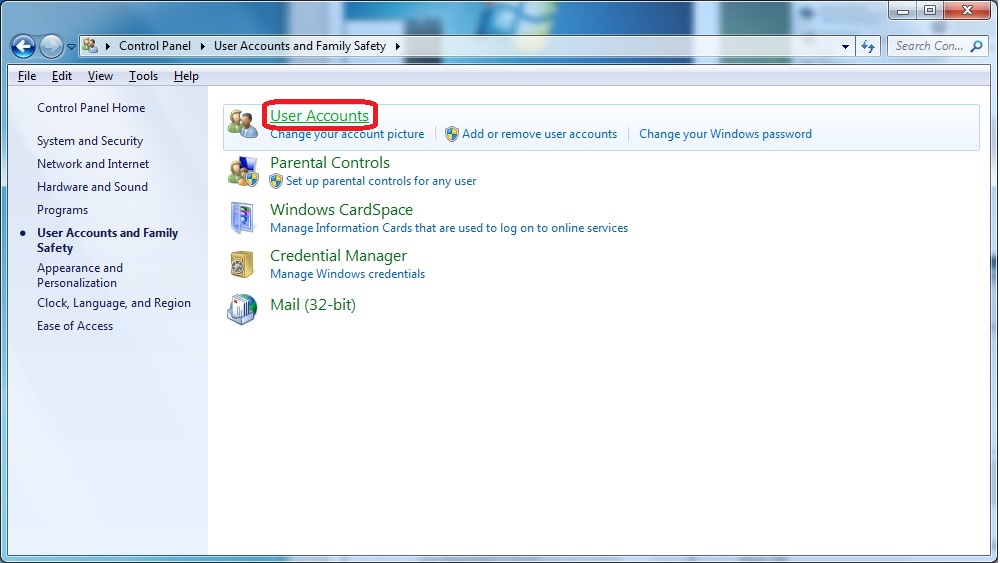Expand the arrow before Control Panel breadcrumb
This screenshot has width=1000, height=563.
108,46
